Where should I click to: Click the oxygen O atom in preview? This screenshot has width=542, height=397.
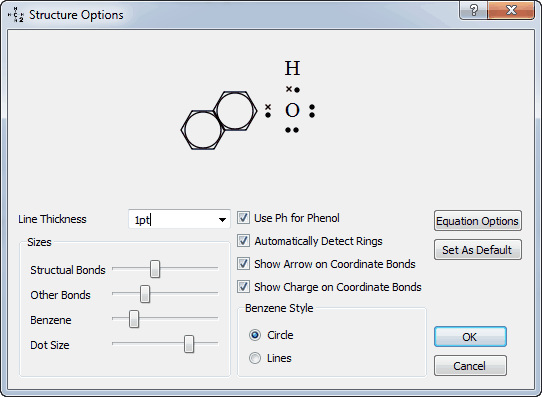[x=292, y=111]
